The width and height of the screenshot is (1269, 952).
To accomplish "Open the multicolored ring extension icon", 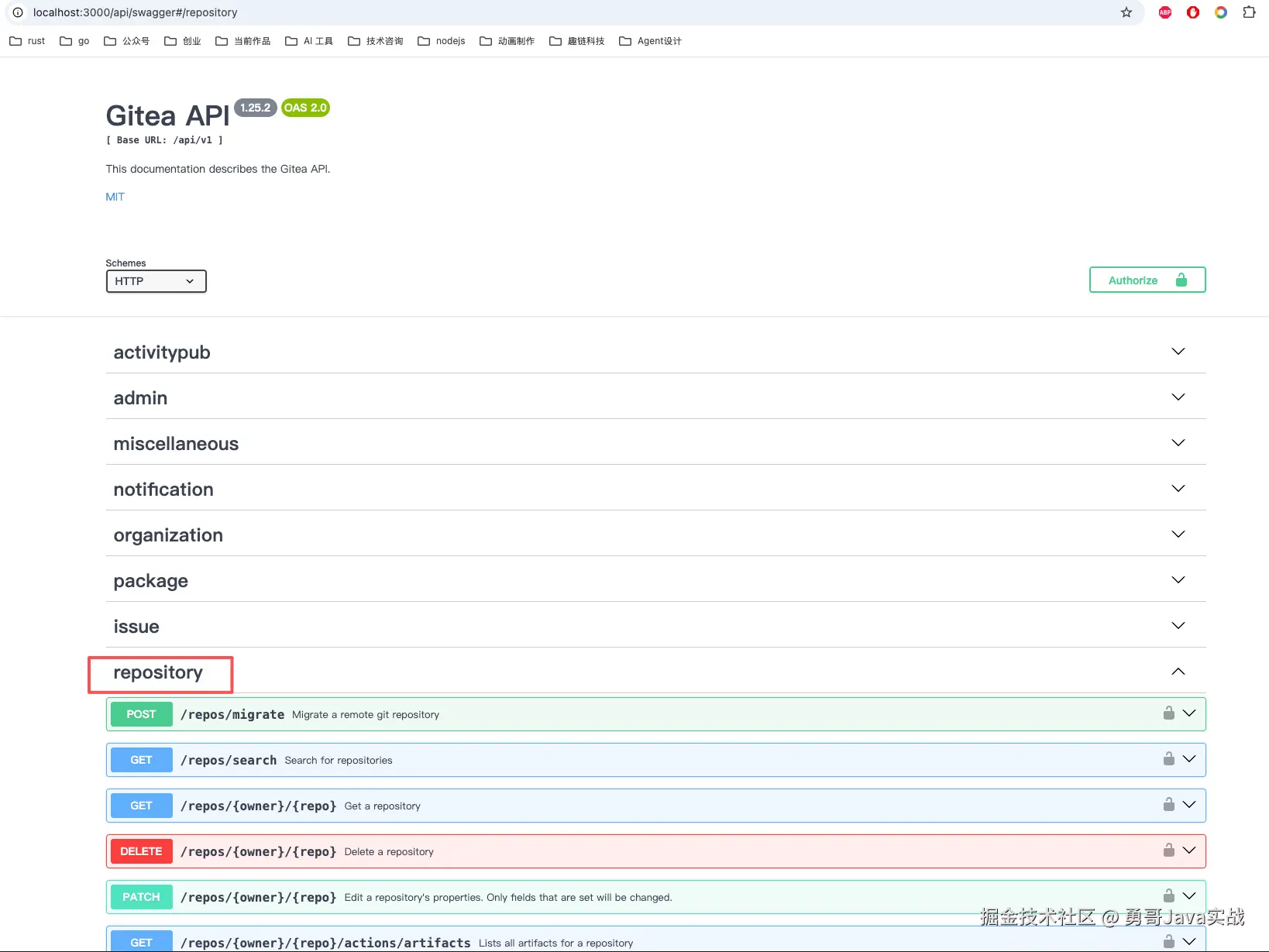I will point(1221,12).
